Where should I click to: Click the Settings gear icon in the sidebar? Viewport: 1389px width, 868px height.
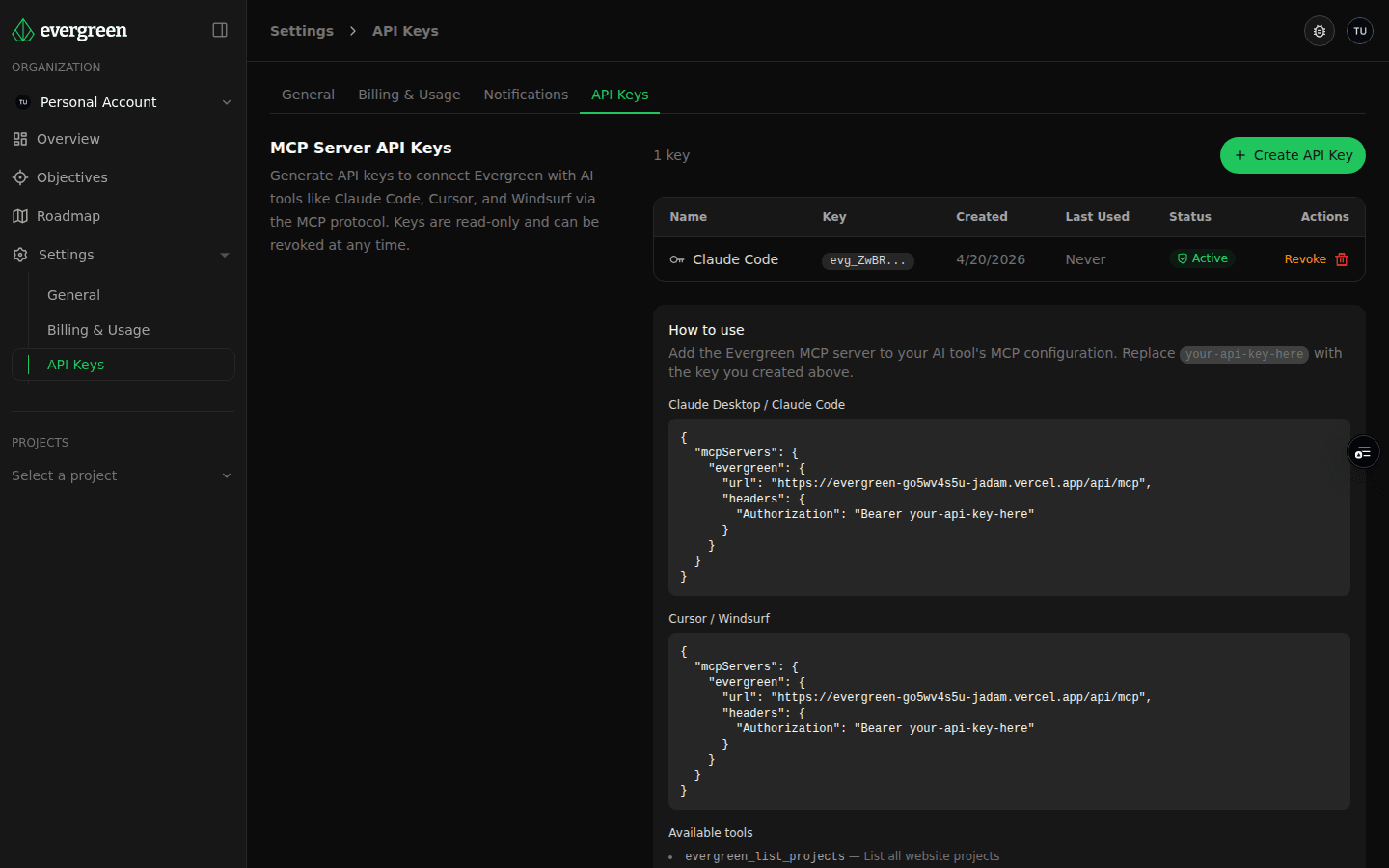(19, 255)
